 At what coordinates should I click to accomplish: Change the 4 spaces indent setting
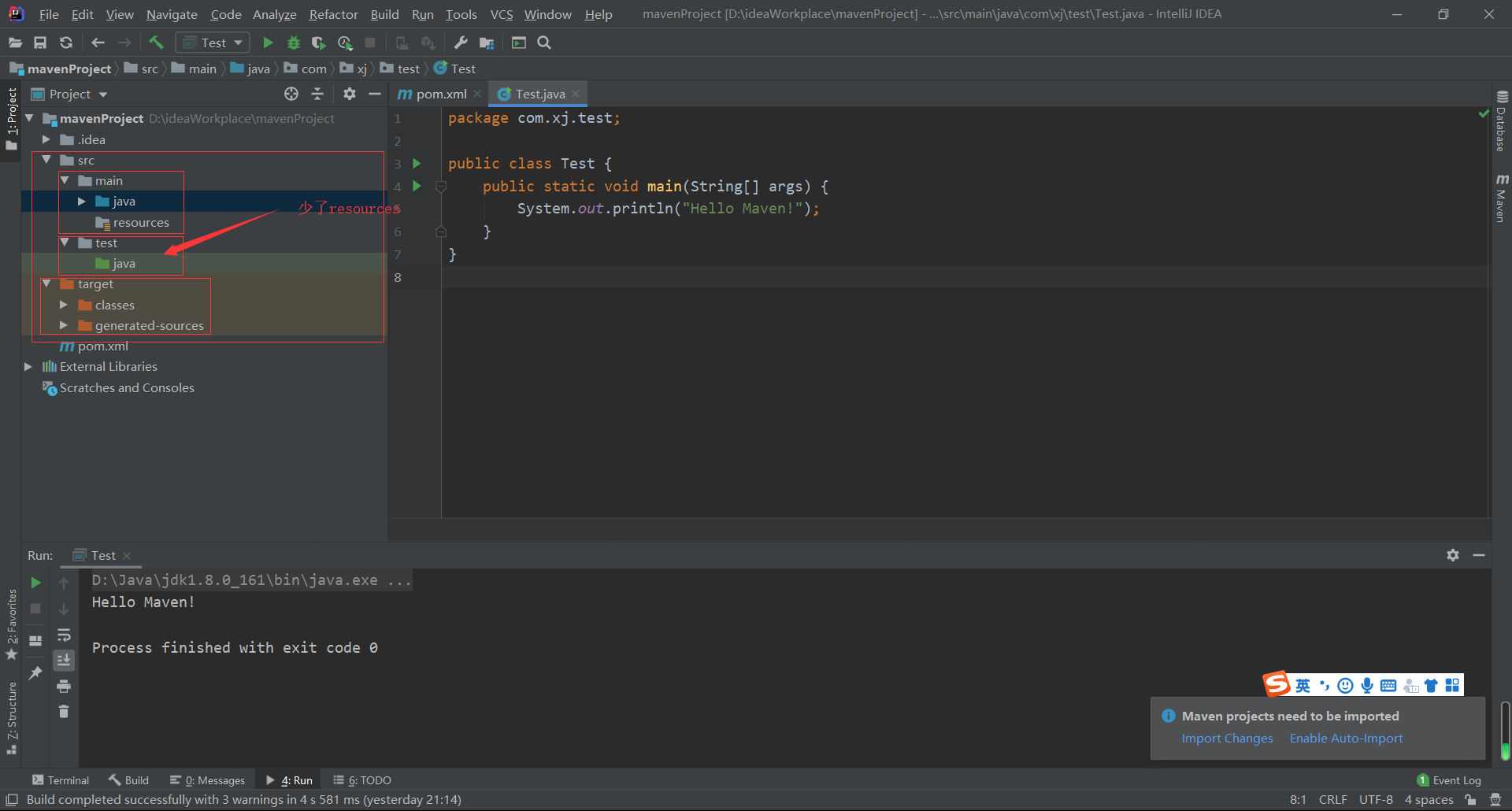point(1429,800)
